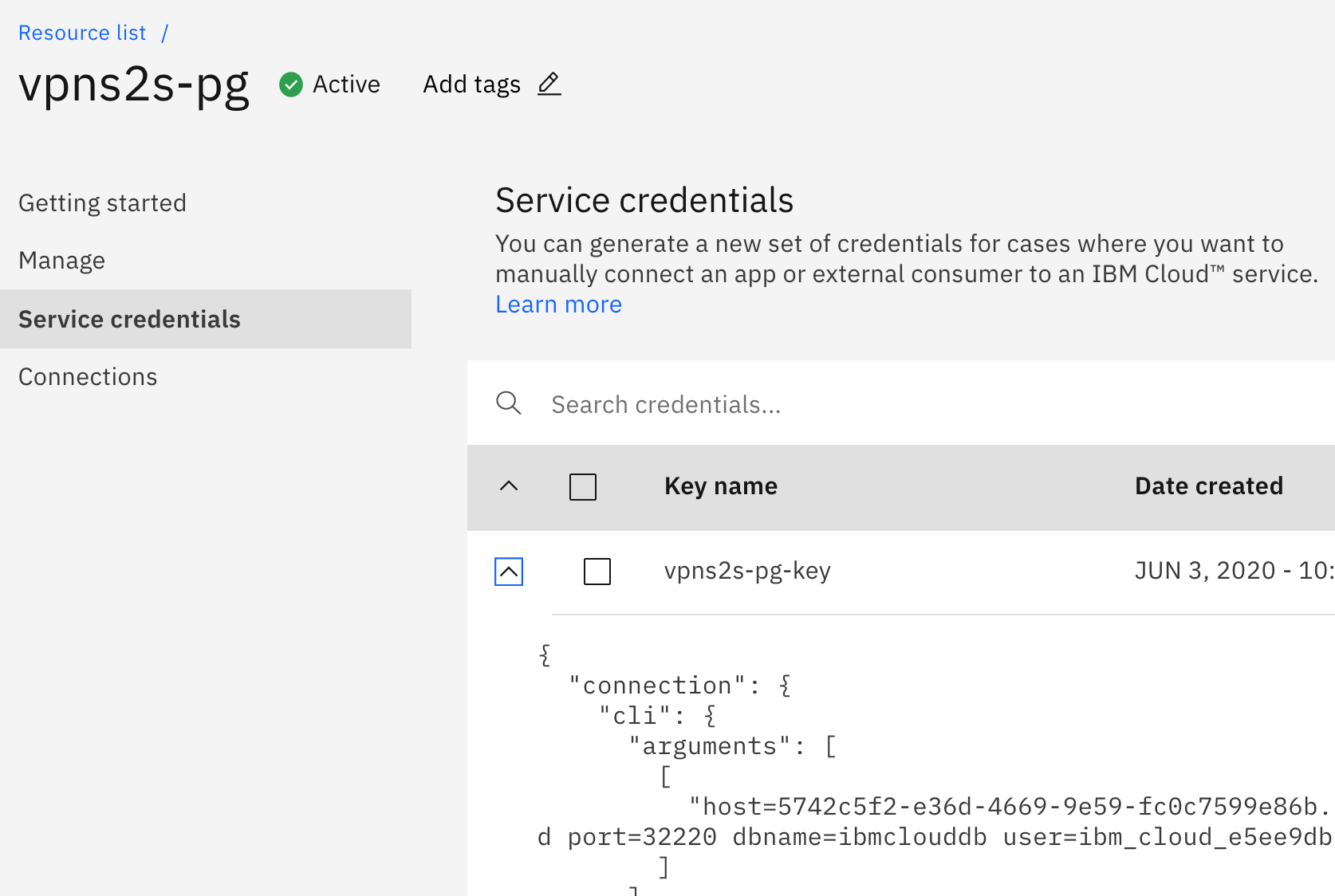Open the Service credentials section
The width and height of the screenshot is (1335, 896).
tap(129, 319)
